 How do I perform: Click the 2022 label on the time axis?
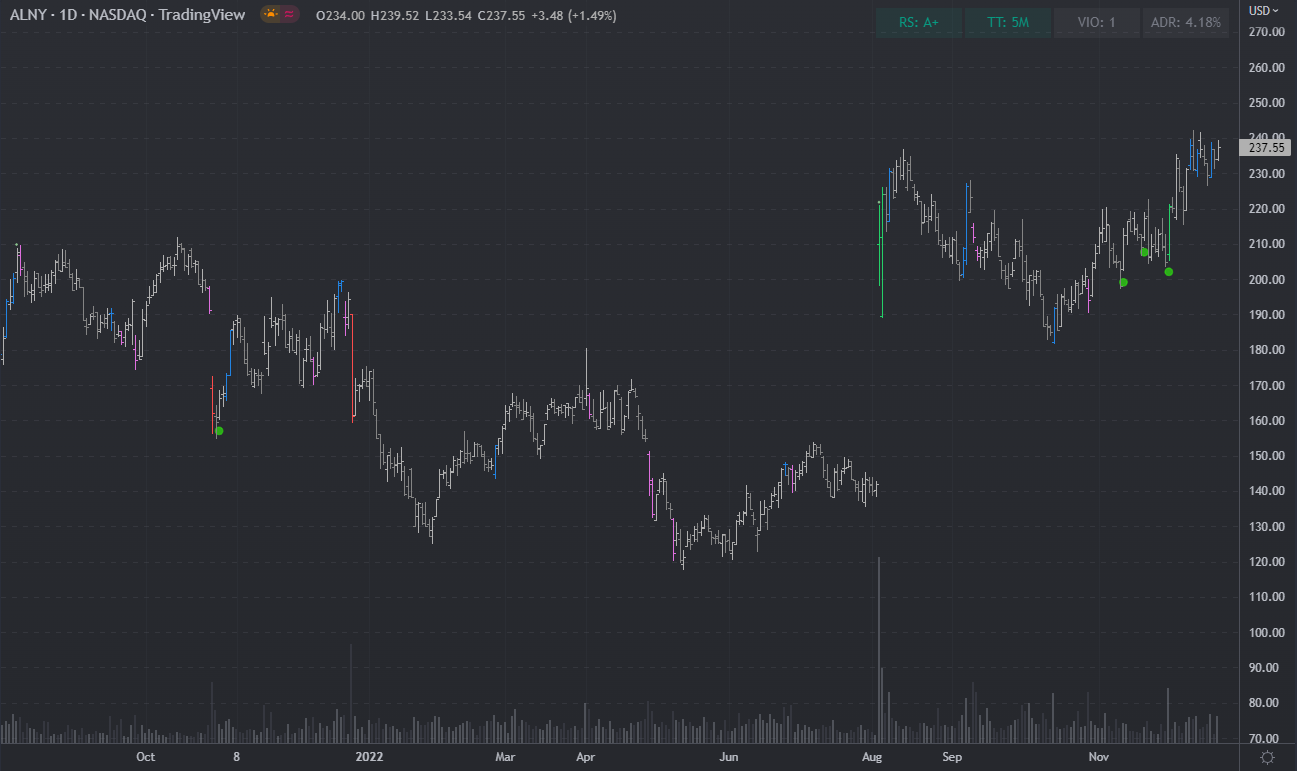click(369, 757)
